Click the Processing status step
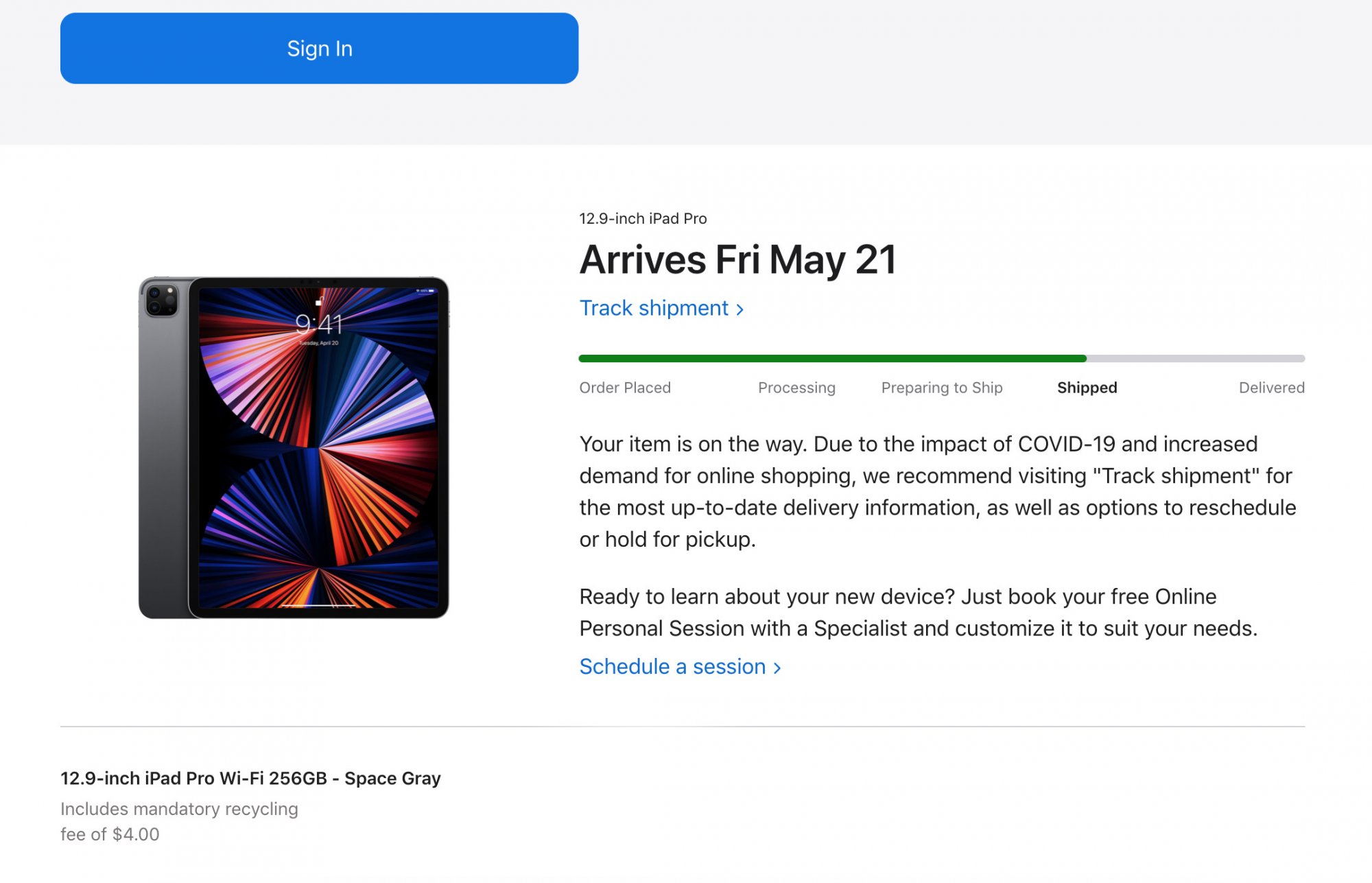 point(796,388)
